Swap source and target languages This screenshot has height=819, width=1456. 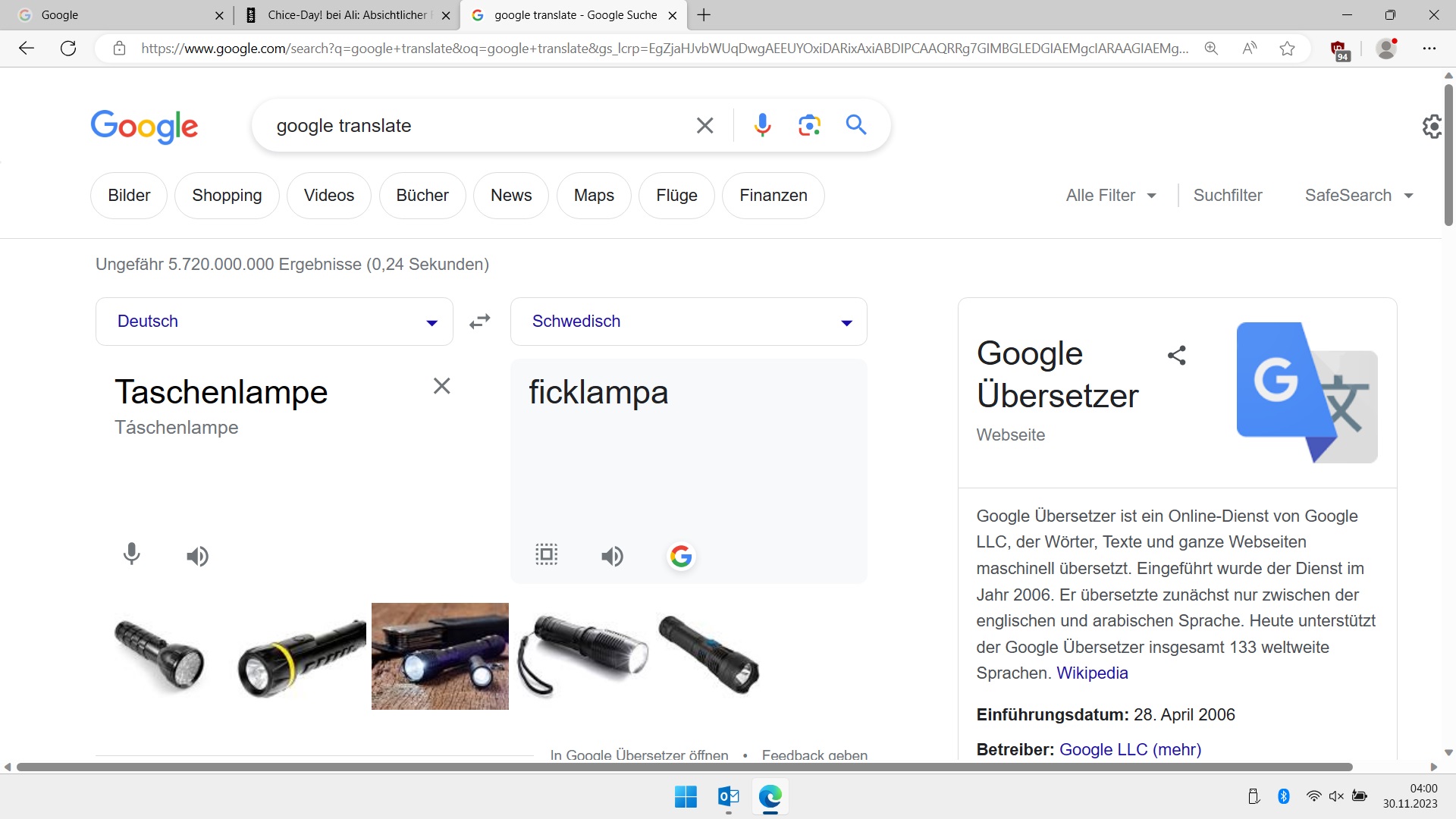pos(480,322)
